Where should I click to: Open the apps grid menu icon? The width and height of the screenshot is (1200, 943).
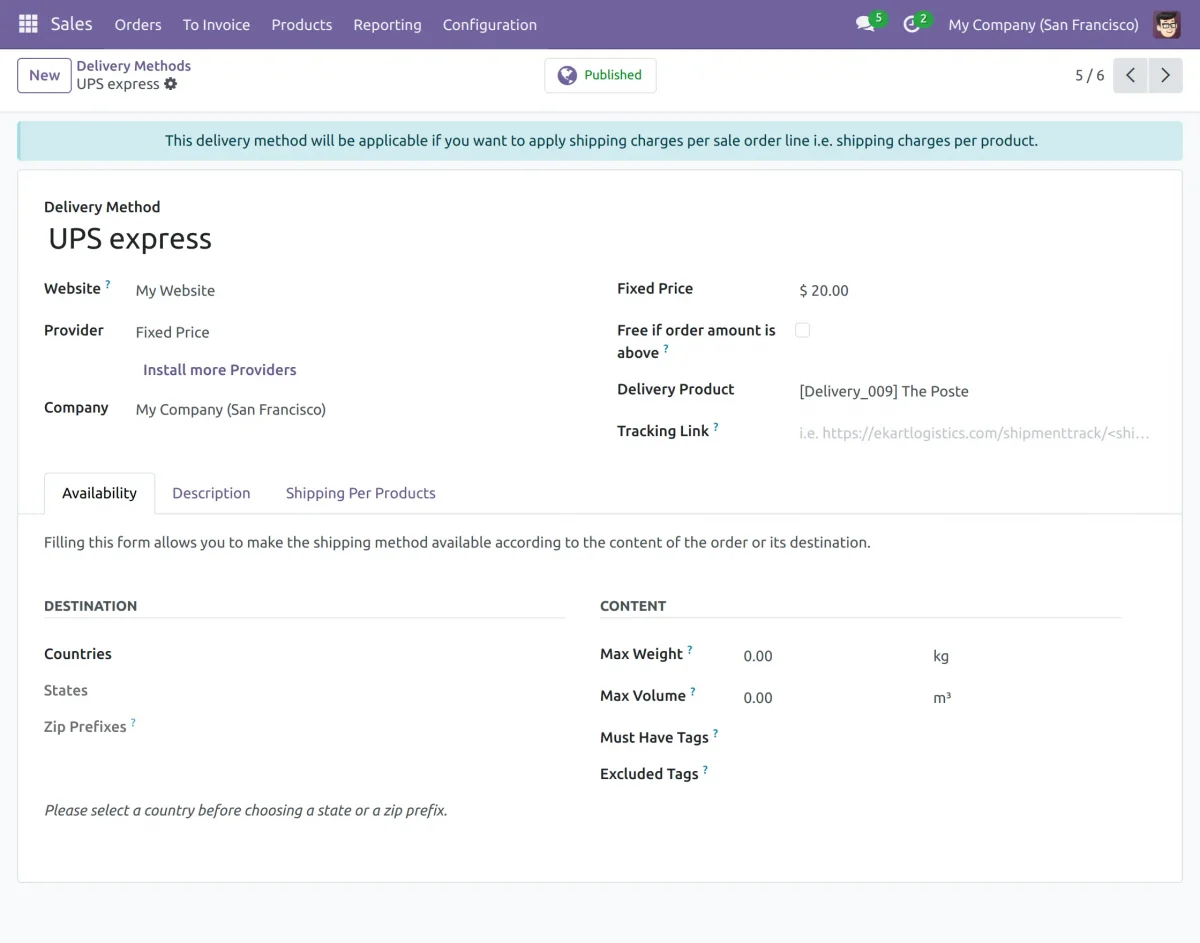click(x=28, y=24)
